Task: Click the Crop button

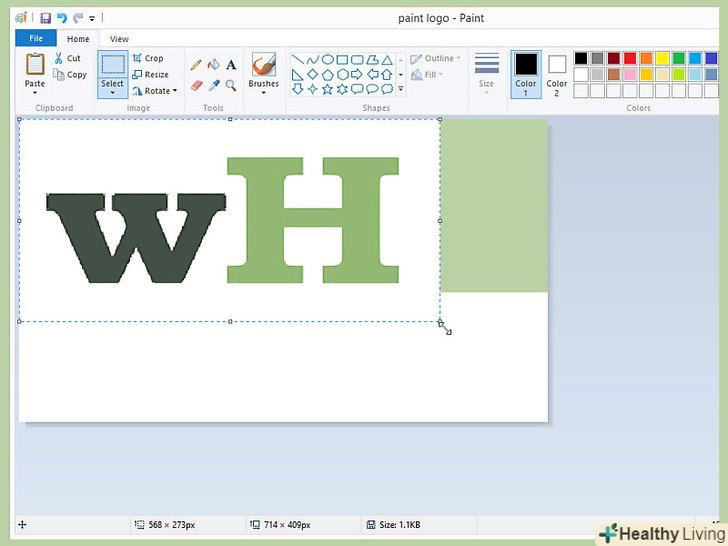Action: [x=148, y=58]
